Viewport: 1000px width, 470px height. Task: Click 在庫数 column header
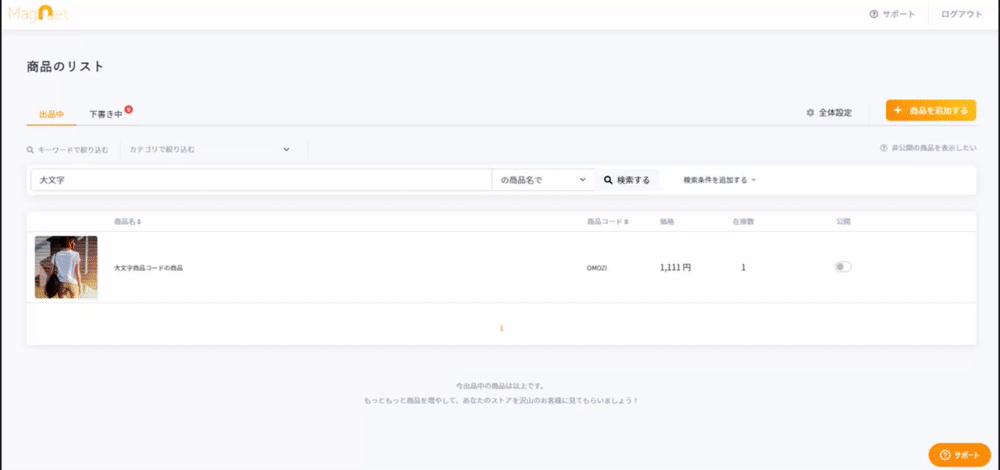[x=743, y=221]
